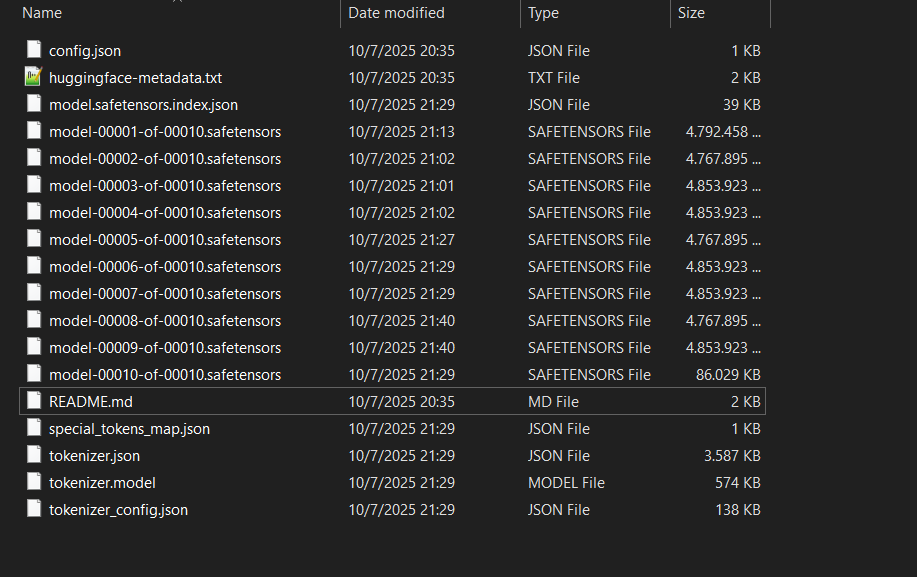The image size is (917, 577).
Task: Click the model-00002-of-00010.safetensors file icon
Action: [x=34, y=157]
